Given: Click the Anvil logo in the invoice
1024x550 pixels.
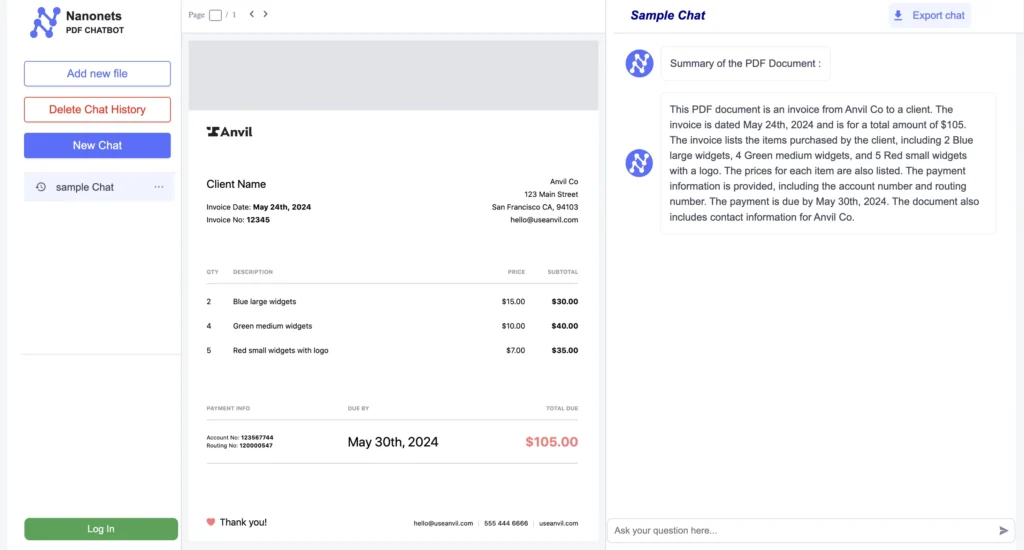Looking at the screenshot, I should pos(229,131).
